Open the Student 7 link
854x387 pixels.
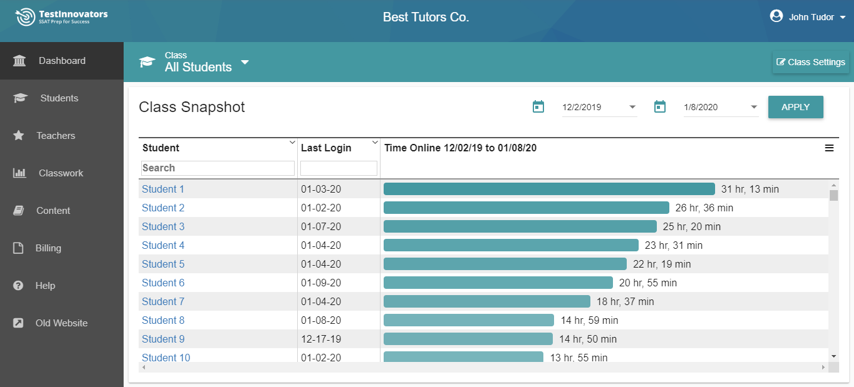coord(163,302)
